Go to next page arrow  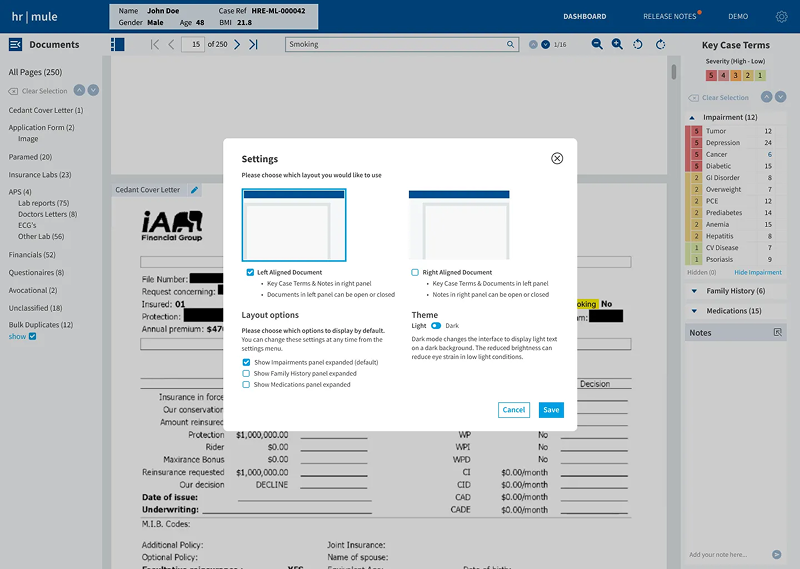[x=237, y=44]
